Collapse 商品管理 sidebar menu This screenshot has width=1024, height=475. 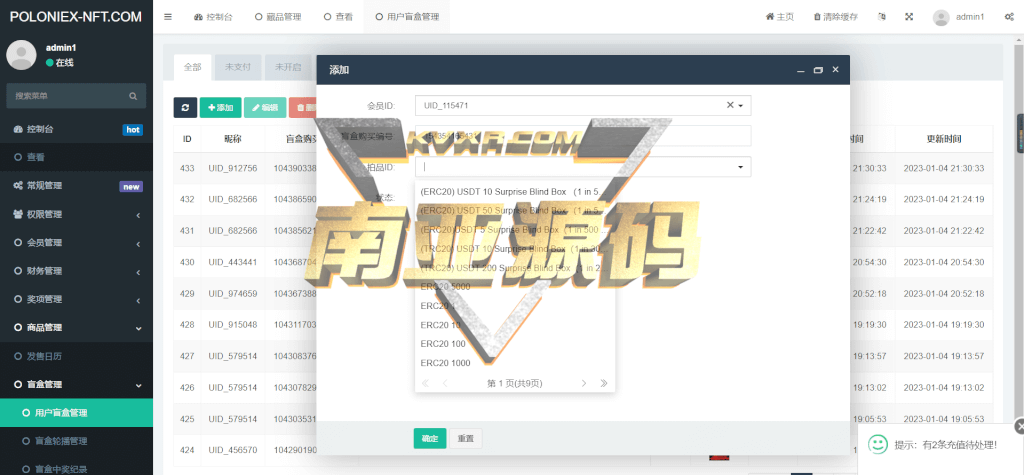point(76,327)
